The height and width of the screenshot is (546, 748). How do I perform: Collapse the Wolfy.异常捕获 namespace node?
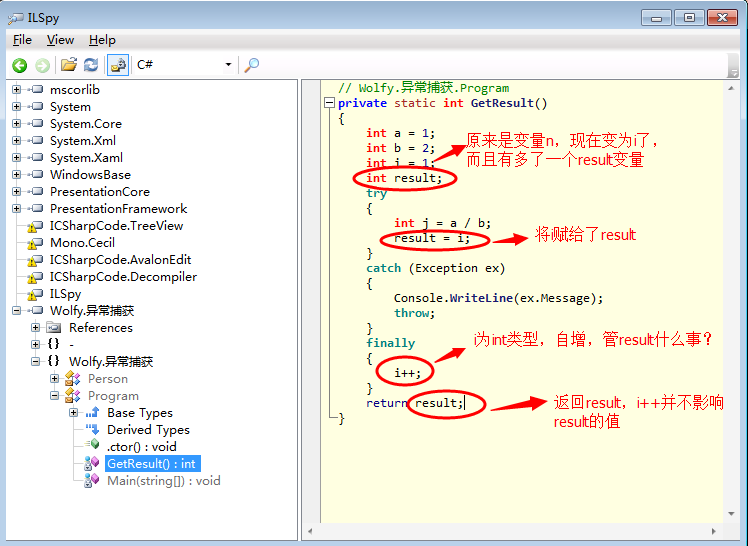click(35, 361)
